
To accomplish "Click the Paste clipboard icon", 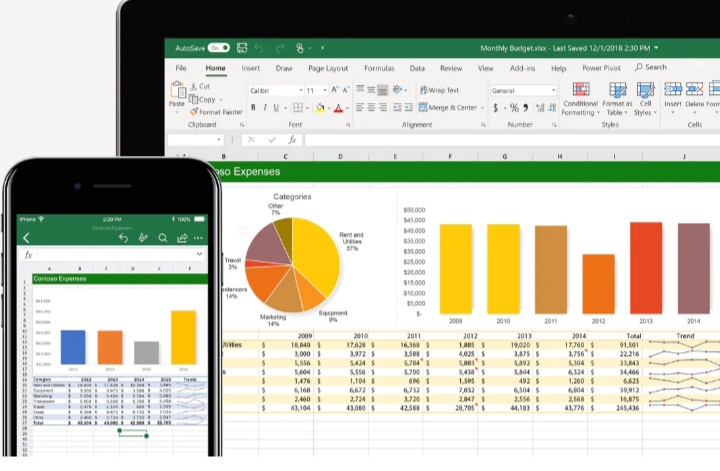I will tap(178, 90).
